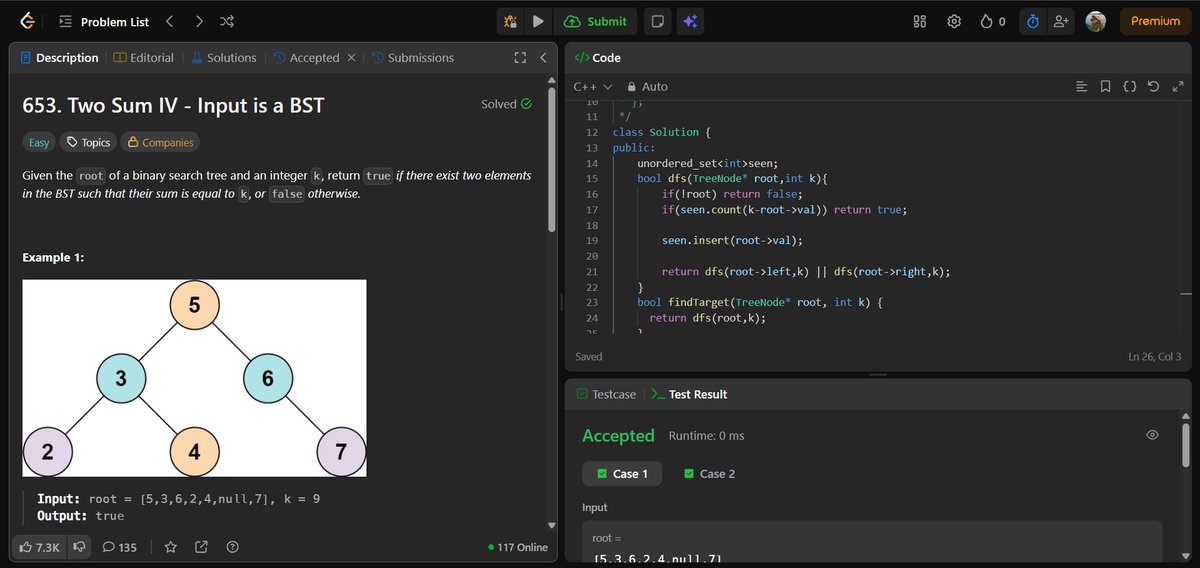Open the Companies tag
Image resolution: width=1200 pixels, height=568 pixels.
point(159,142)
